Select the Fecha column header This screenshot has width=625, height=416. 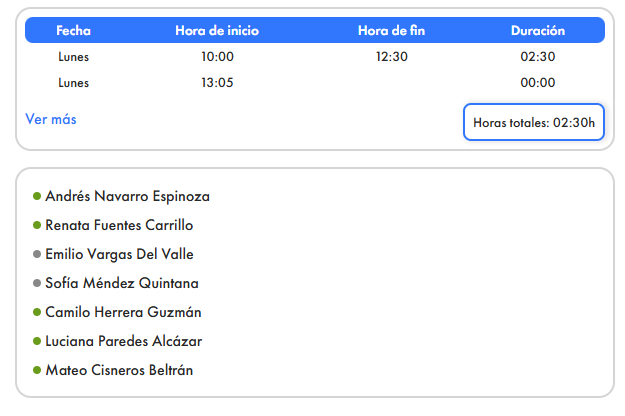pyautogui.click(x=73, y=31)
